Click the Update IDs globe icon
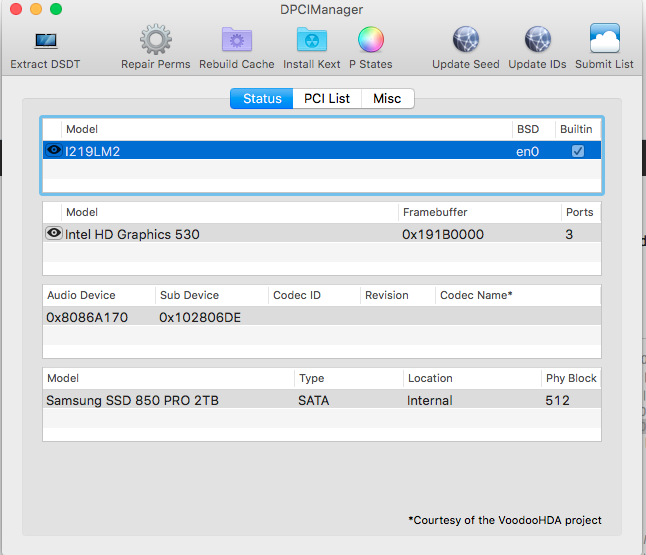The width and height of the screenshot is (646, 555). (x=537, y=41)
